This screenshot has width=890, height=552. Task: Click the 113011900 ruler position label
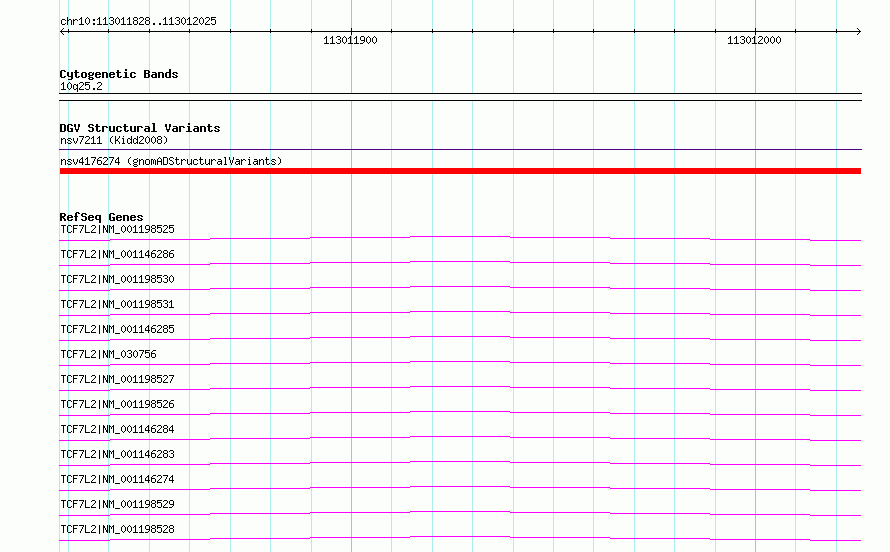350,40
